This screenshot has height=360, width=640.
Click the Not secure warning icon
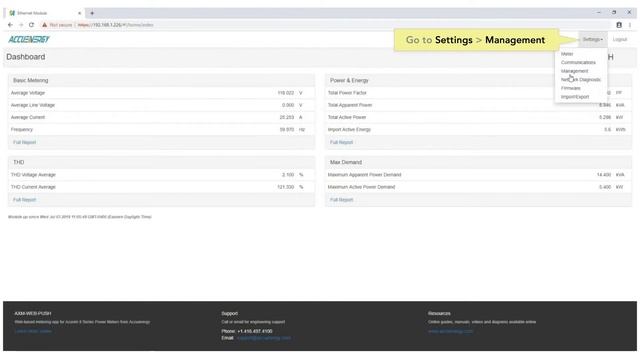click(x=44, y=25)
